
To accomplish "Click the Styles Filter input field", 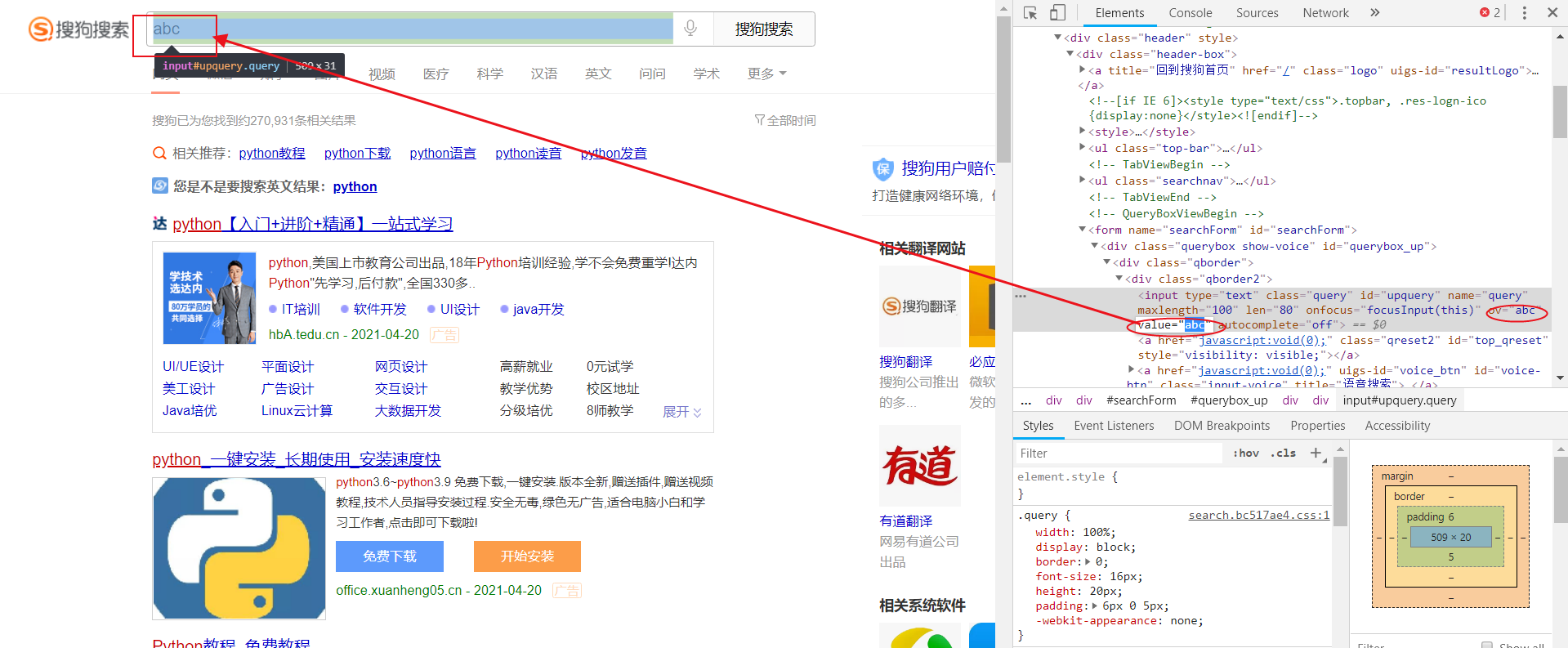I will pos(1119,454).
